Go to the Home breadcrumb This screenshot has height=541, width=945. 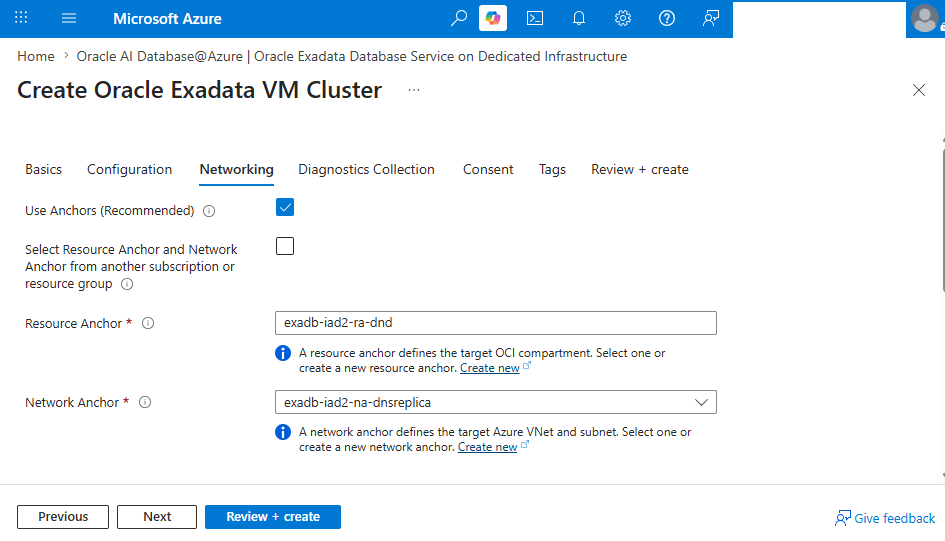coord(36,57)
